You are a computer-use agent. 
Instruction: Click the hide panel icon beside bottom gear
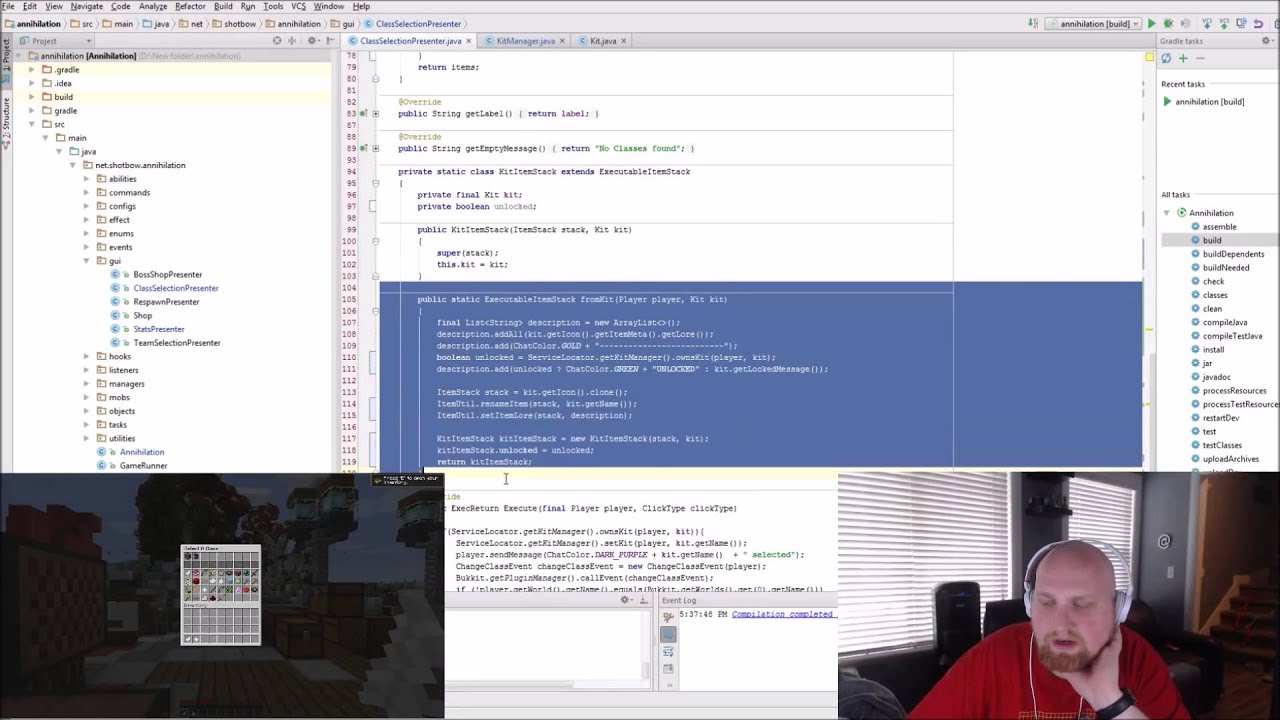coord(644,600)
